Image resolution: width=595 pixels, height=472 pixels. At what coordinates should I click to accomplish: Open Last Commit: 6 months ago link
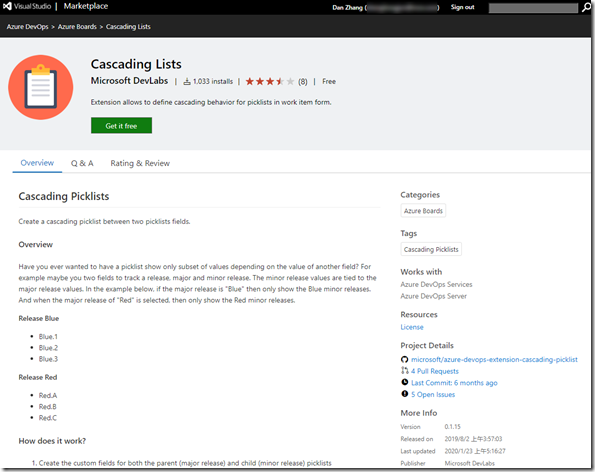(x=454, y=383)
